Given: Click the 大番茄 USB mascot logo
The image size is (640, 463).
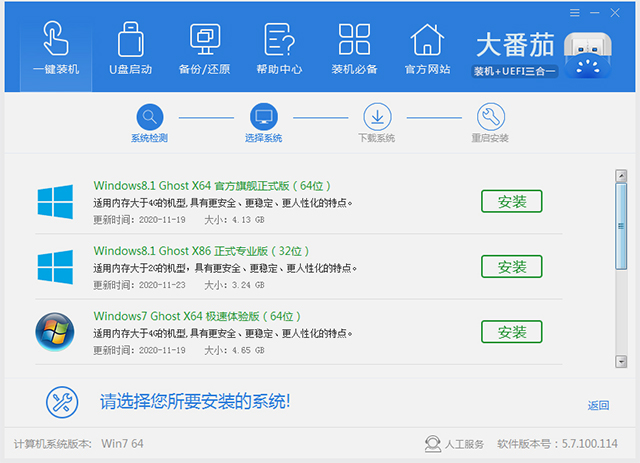Looking at the screenshot, I should point(588,56).
